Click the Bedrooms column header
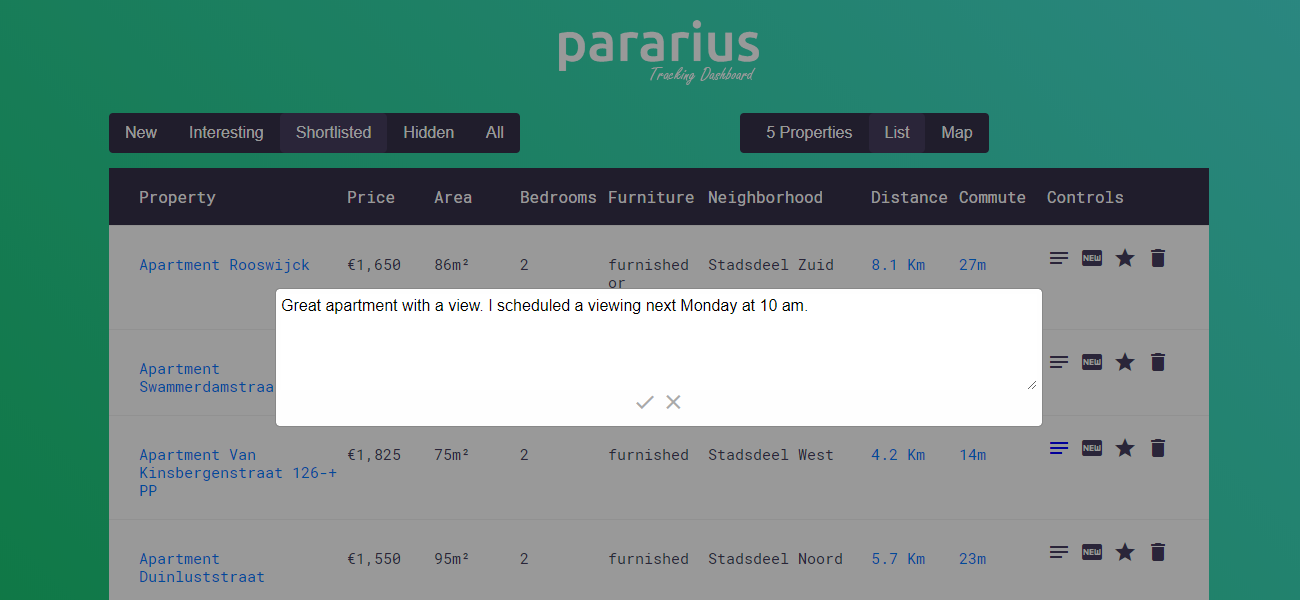This screenshot has width=1300, height=600. point(558,198)
